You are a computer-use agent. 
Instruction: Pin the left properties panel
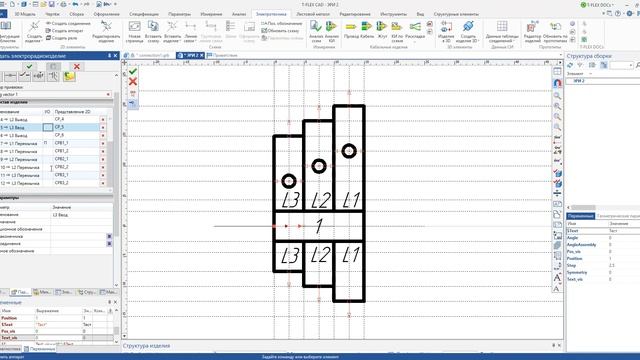click(x=109, y=56)
